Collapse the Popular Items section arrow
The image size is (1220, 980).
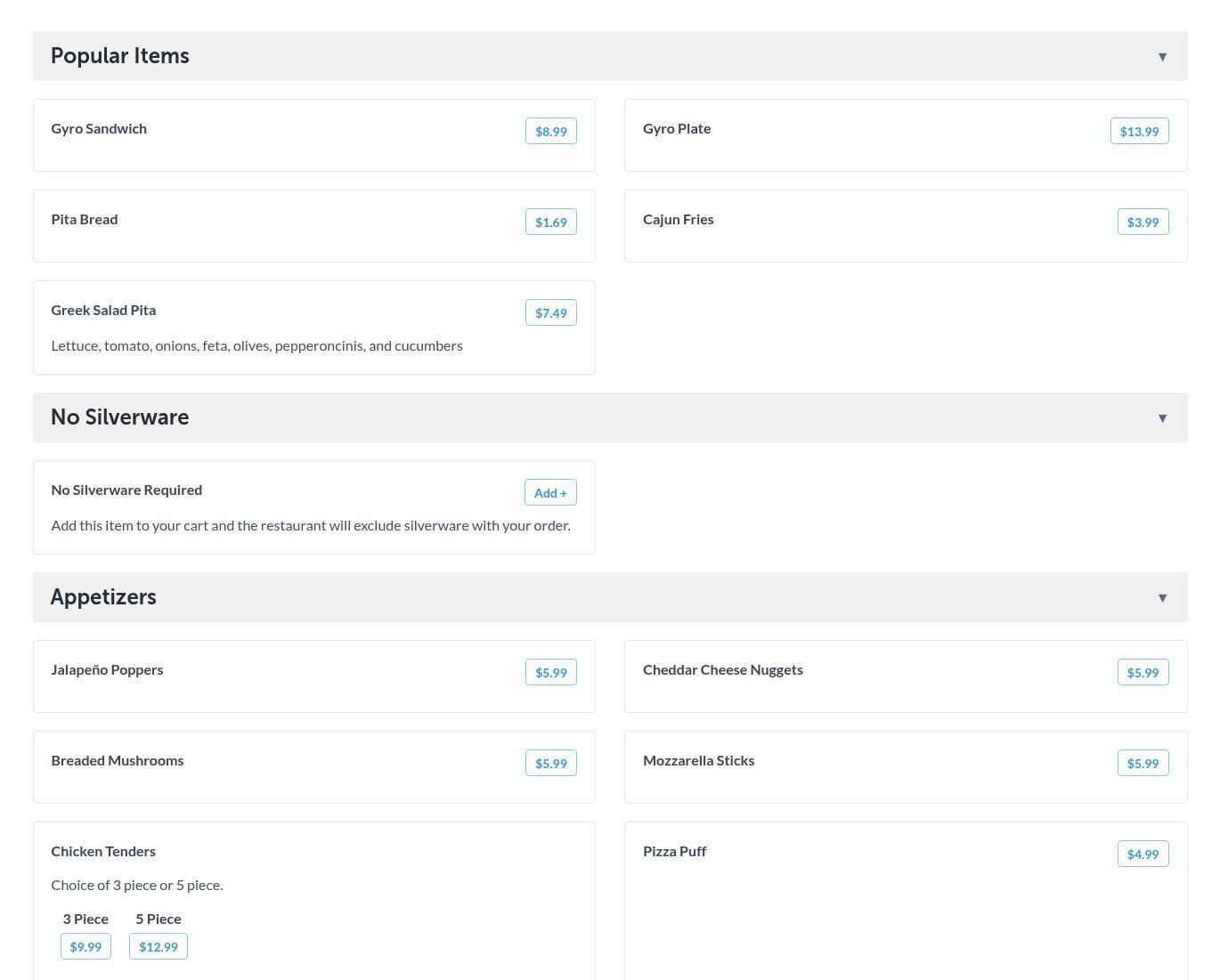(x=1162, y=57)
